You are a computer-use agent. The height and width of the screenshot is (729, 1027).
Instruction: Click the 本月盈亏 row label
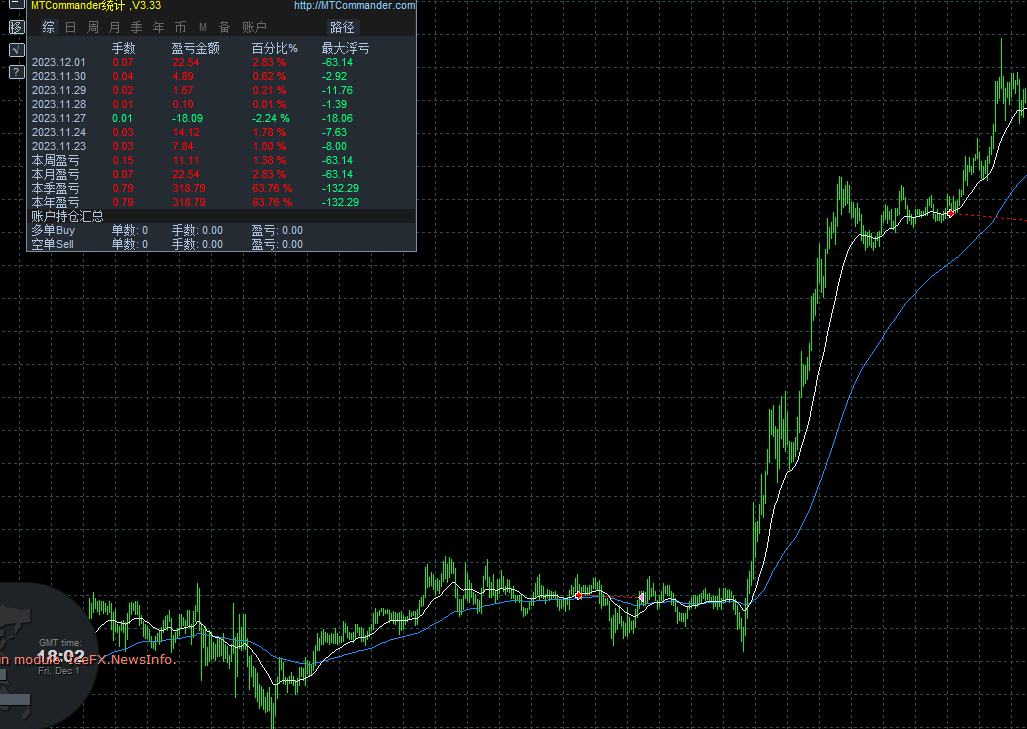(x=56, y=174)
